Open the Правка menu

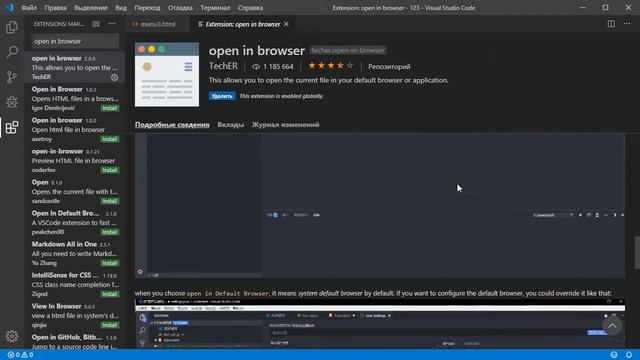click(56, 8)
